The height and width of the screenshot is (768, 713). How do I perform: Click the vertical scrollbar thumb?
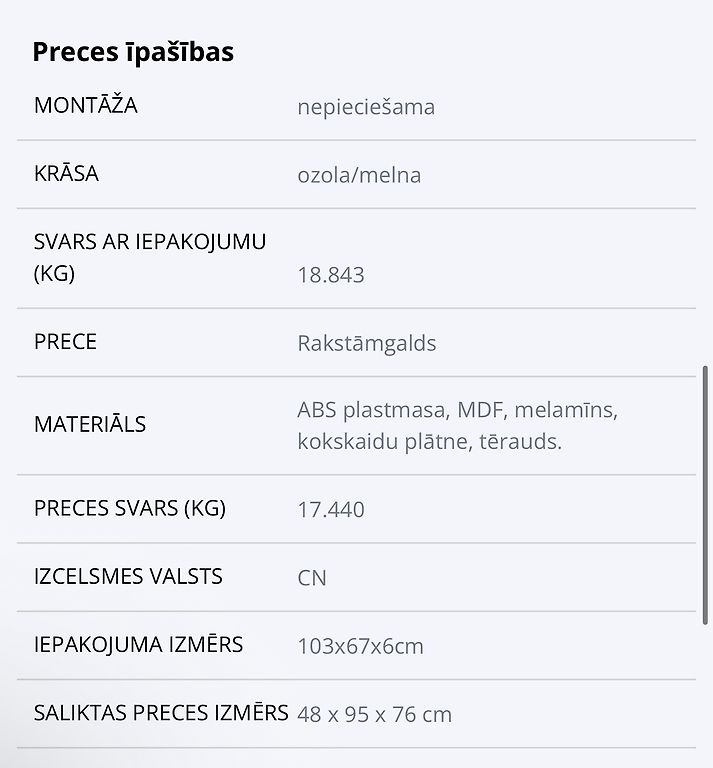705,495
